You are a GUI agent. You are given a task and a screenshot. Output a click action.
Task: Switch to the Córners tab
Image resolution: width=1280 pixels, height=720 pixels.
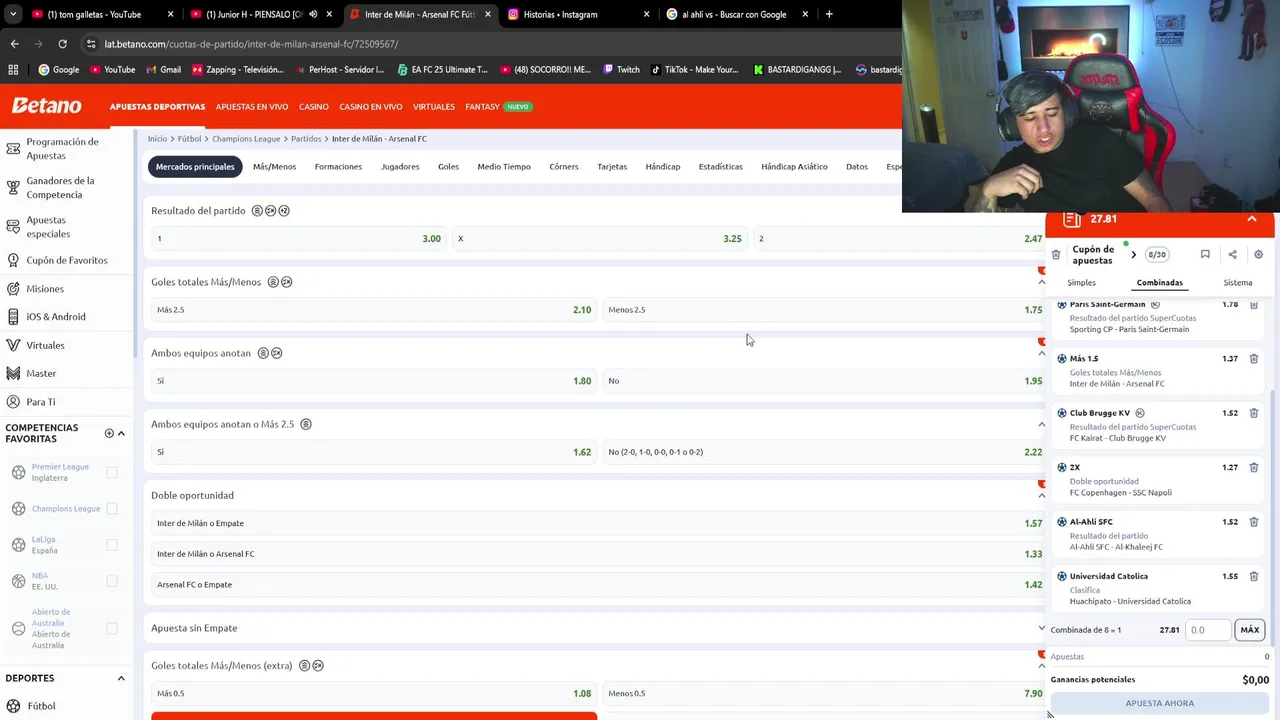[x=563, y=167]
